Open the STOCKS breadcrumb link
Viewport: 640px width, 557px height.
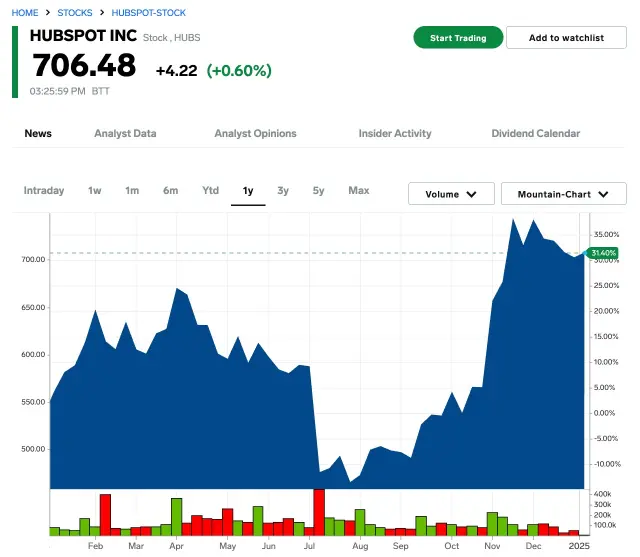pyautogui.click(x=75, y=13)
